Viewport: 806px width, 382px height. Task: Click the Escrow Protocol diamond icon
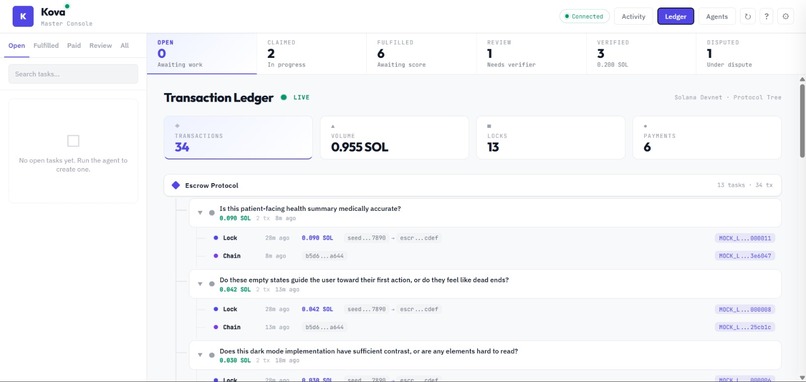pos(176,185)
